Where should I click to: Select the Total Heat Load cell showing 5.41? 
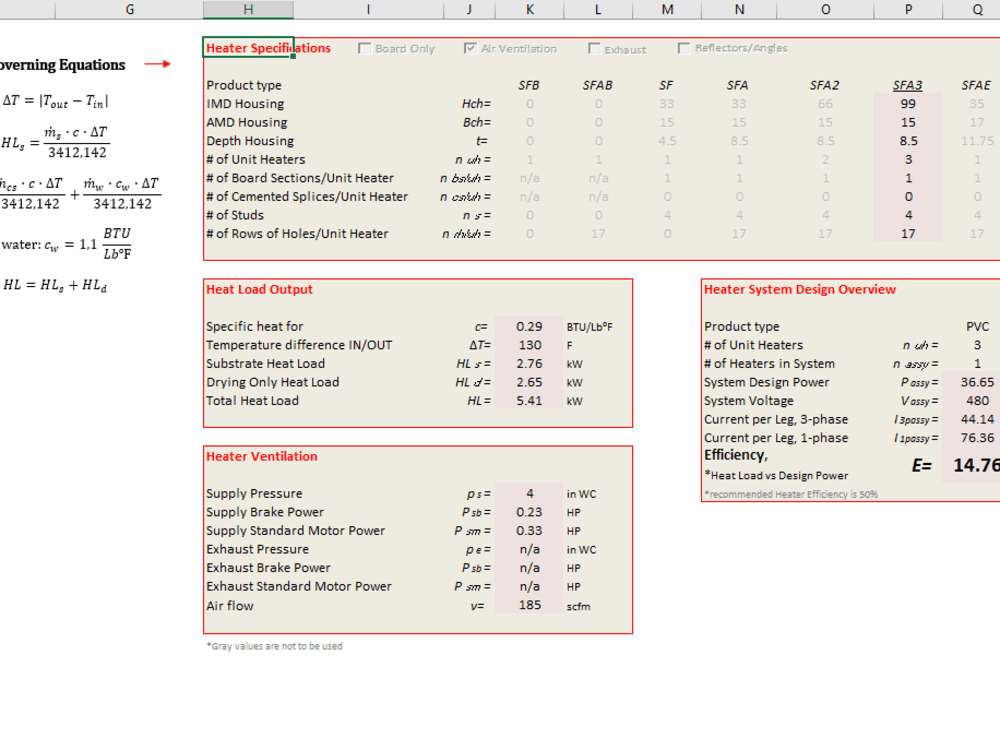pyautogui.click(x=529, y=400)
